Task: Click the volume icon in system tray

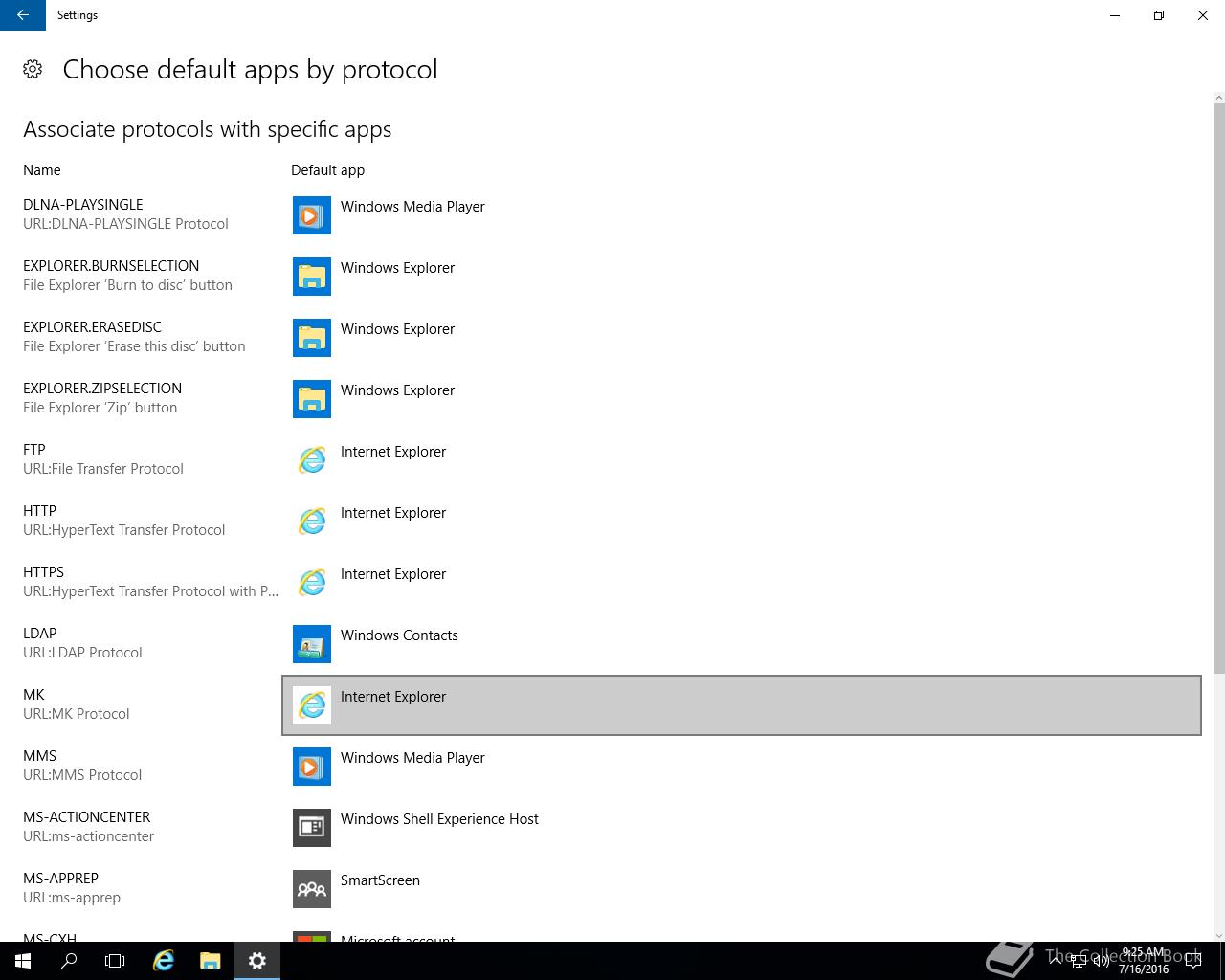Action: [1102, 961]
